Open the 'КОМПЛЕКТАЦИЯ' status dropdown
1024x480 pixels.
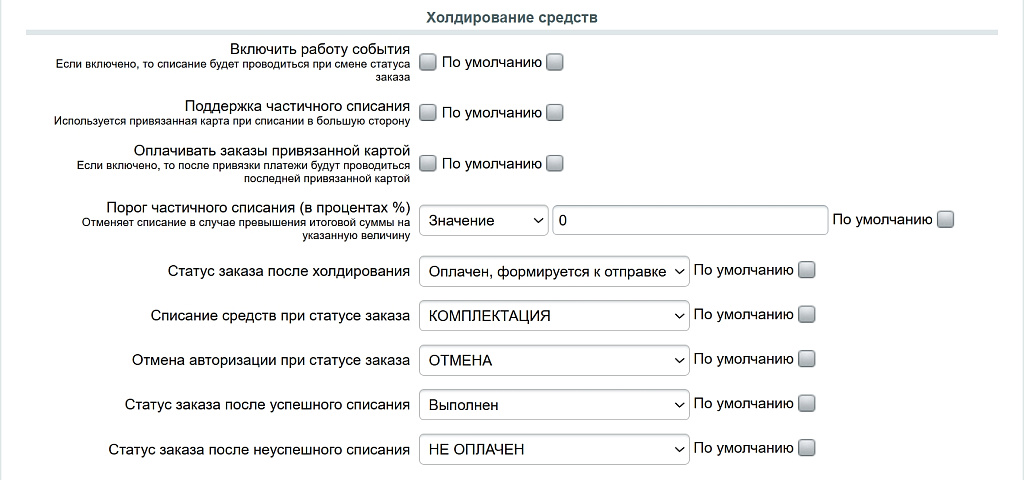point(554,316)
